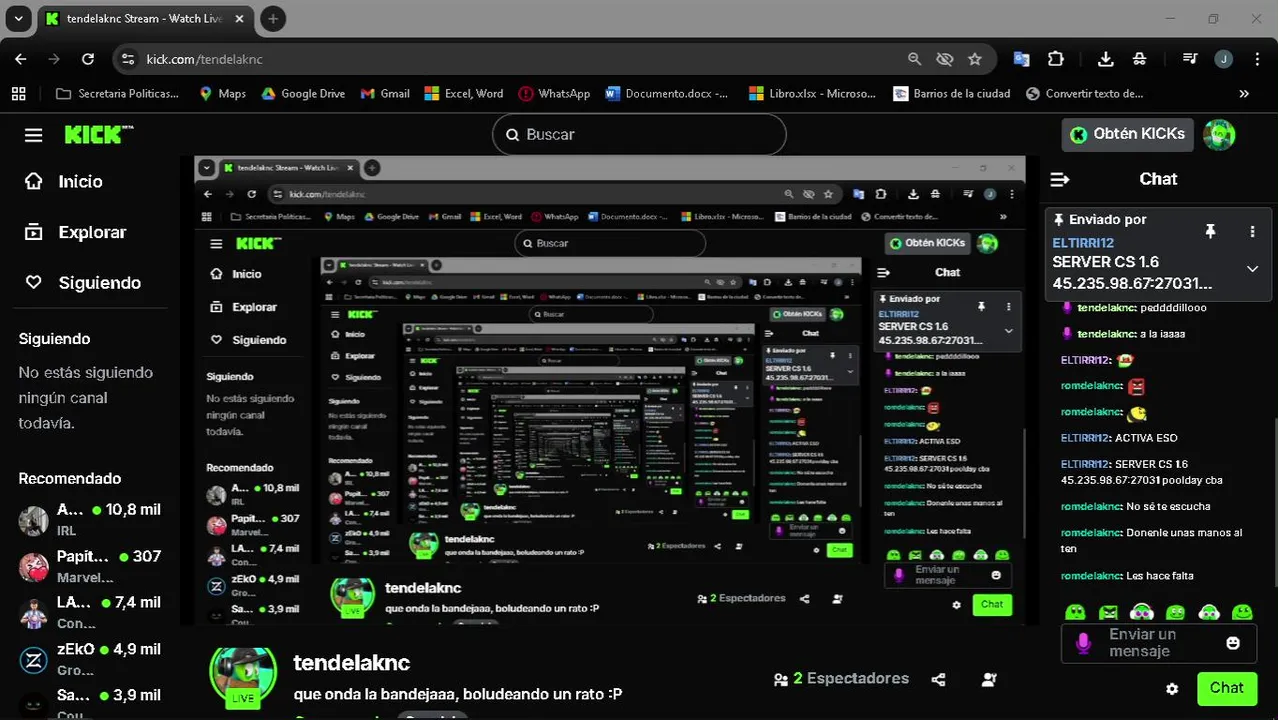Open the emoji picker in message box
Screen dimensions: 1278x720
point(1233,643)
